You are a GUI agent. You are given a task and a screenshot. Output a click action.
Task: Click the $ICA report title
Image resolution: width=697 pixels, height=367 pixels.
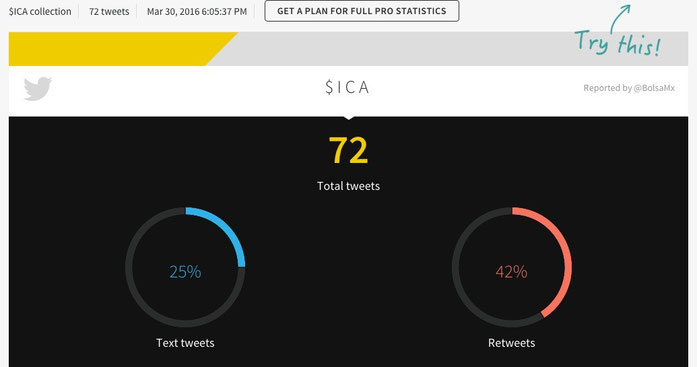click(x=348, y=87)
